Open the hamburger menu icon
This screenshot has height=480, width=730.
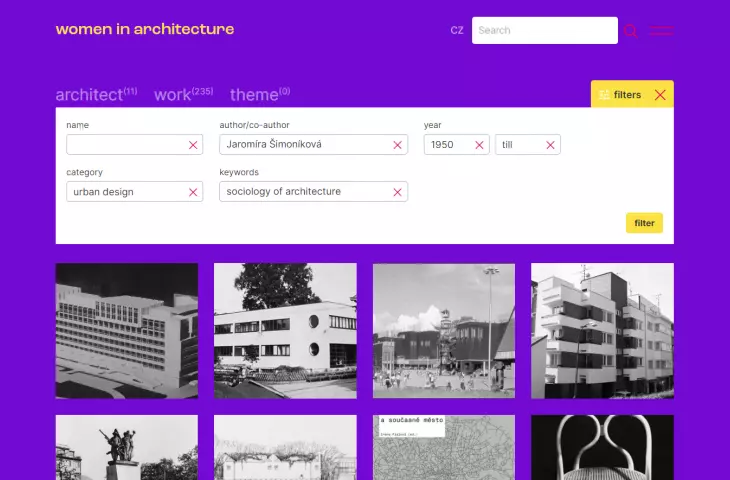[x=661, y=31]
